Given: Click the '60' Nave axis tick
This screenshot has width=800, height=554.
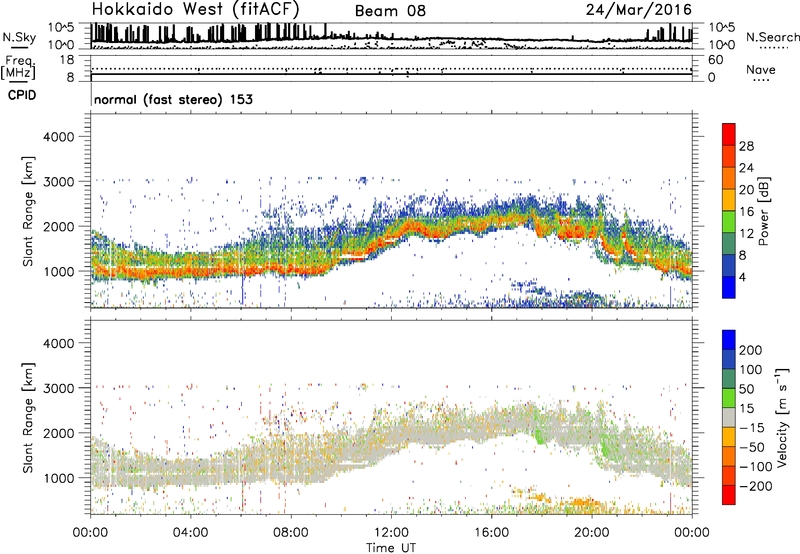Looking at the screenshot, I should (x=715, y=60).
